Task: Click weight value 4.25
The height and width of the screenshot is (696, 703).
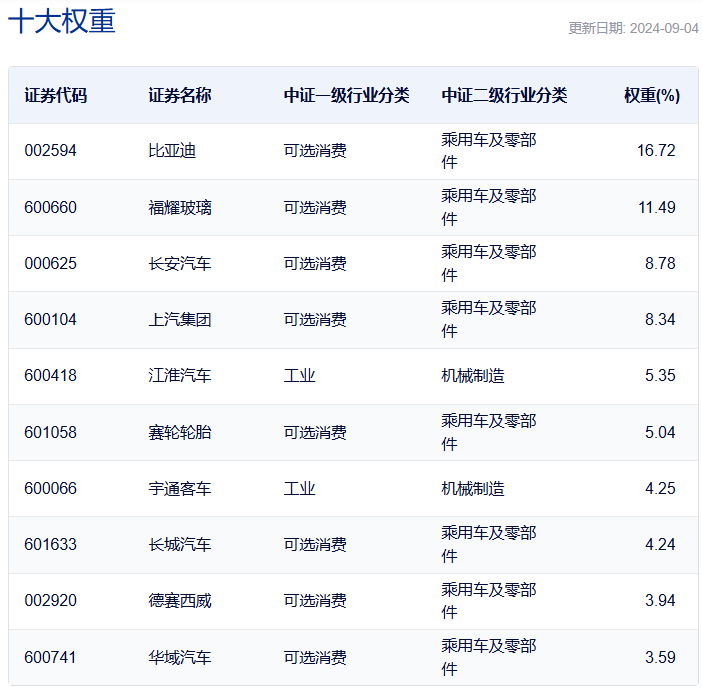Action: (x=660, y=489)
